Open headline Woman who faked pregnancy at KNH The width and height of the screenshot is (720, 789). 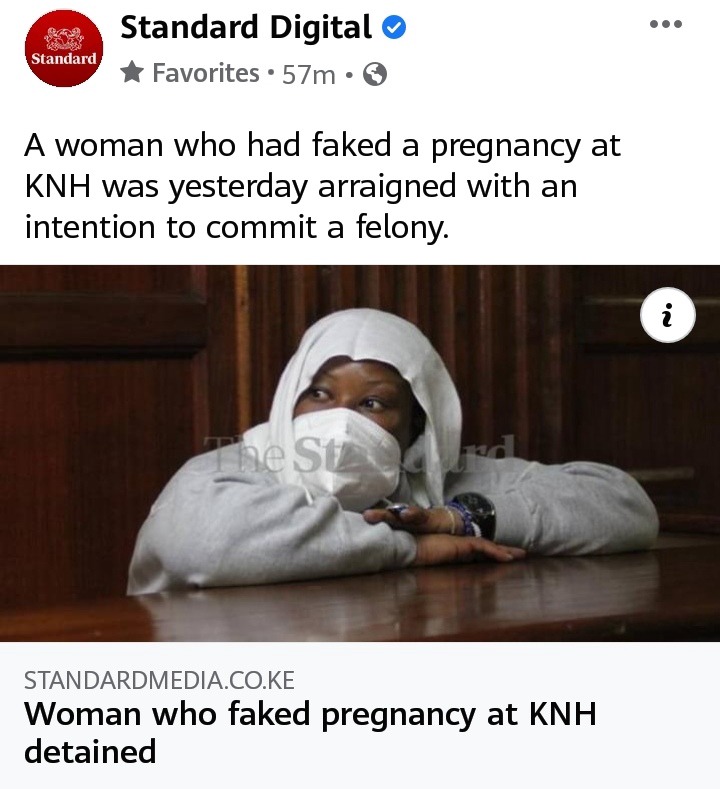(x=310, y=732)
